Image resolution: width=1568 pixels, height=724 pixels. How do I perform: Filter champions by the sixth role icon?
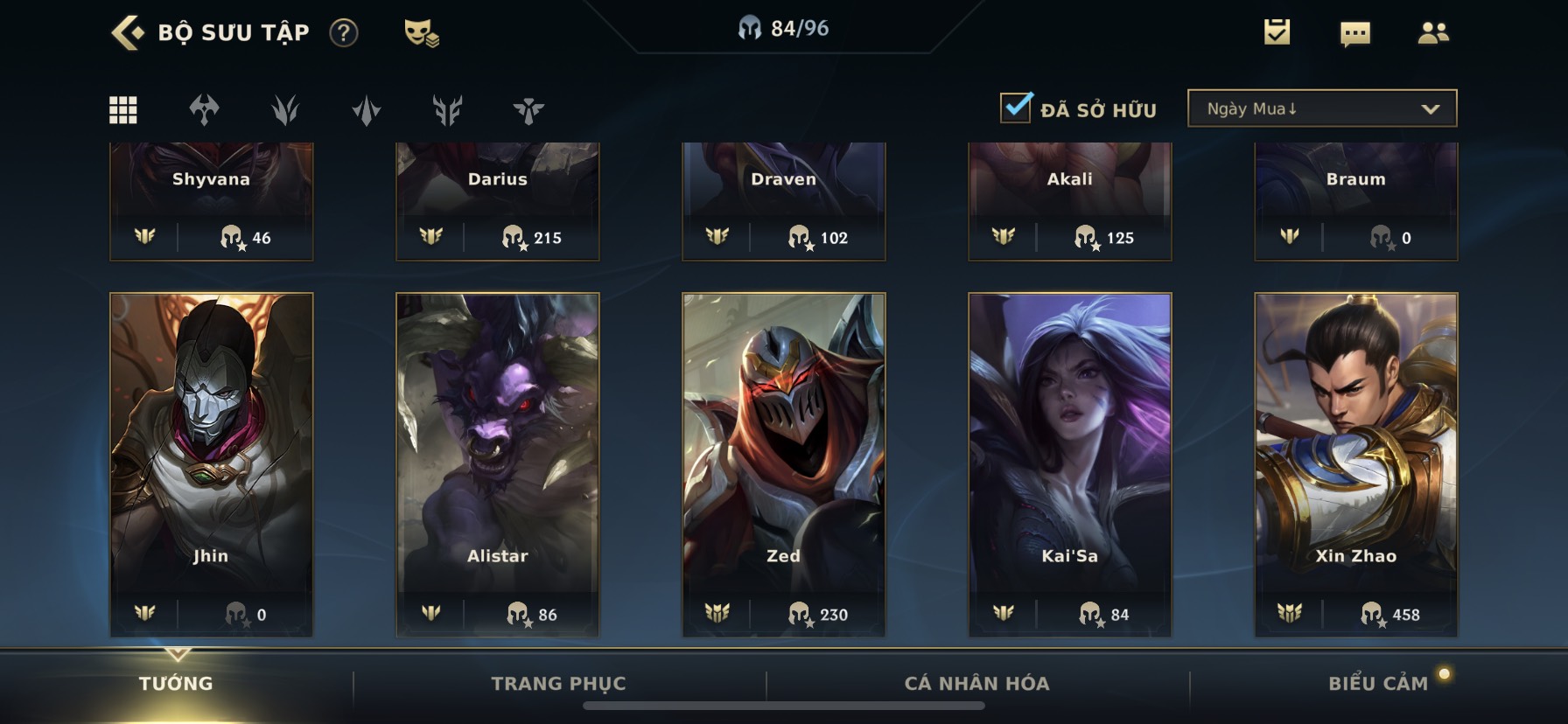pos(528,110)
